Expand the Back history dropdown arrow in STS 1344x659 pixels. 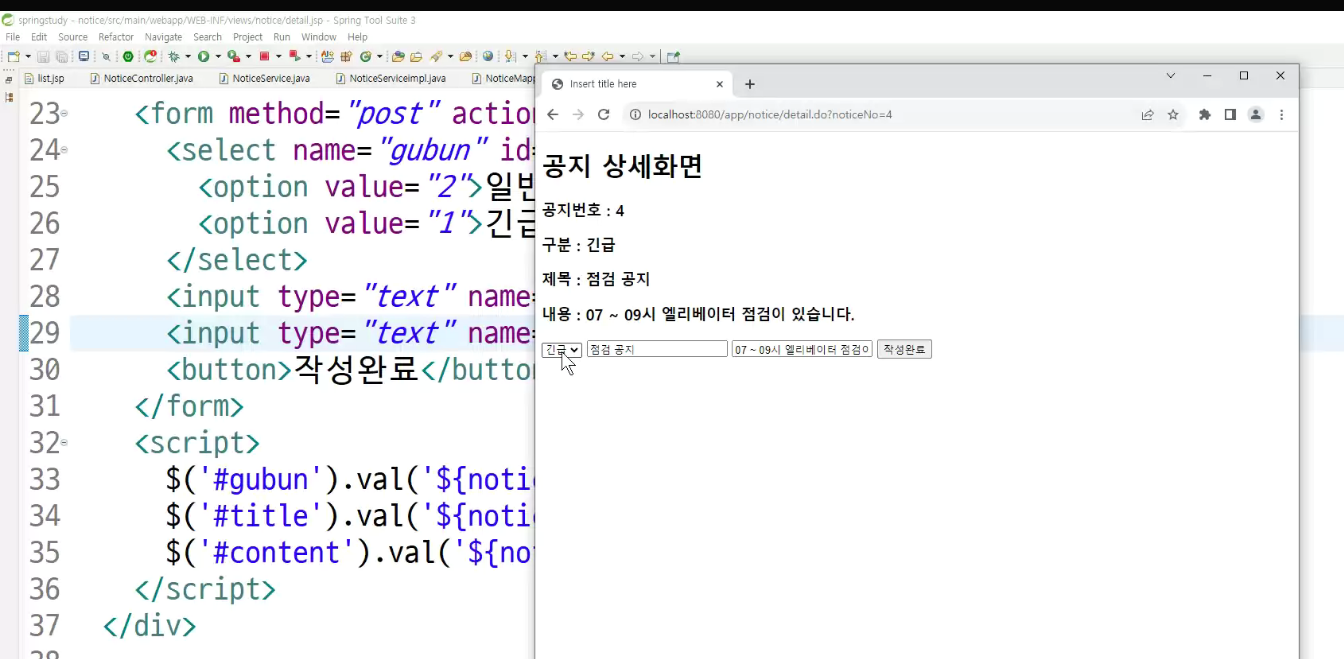(x=622, y=57)
